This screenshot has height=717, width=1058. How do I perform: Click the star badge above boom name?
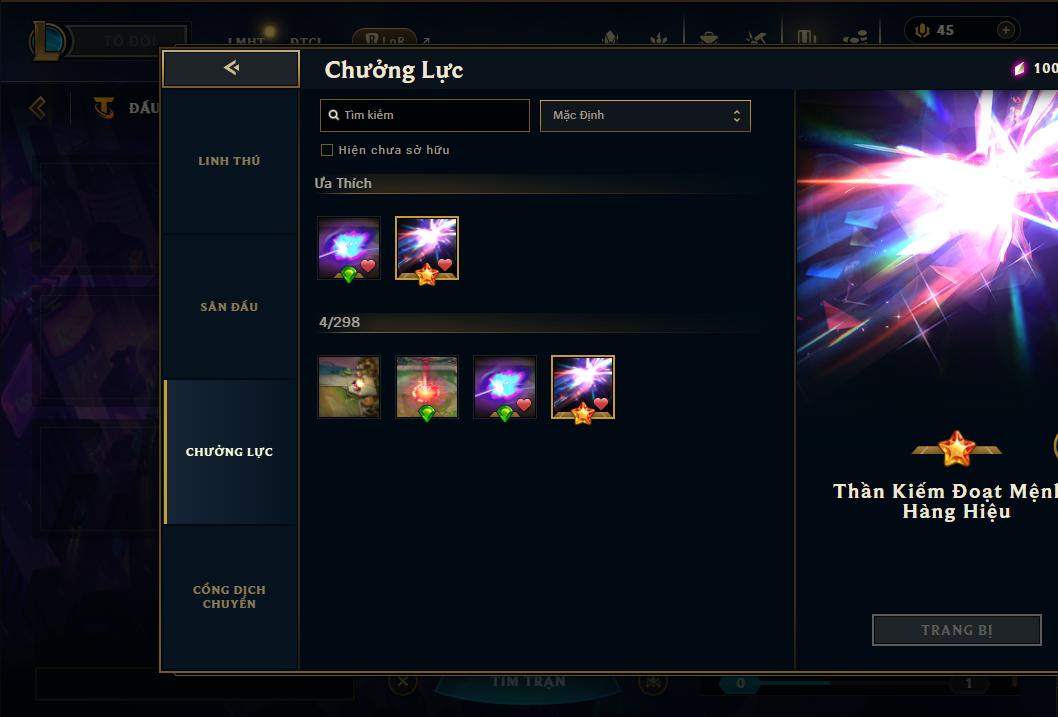[957, 449]
